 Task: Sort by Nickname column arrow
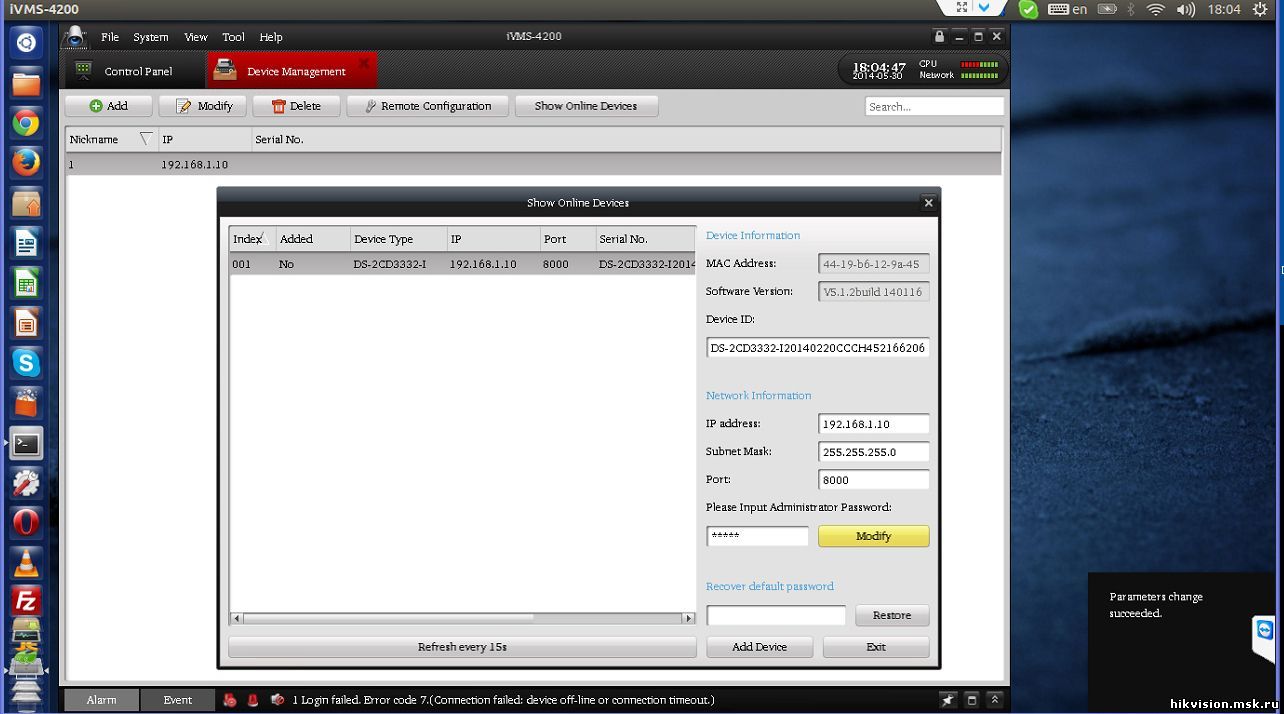[146, 139]
